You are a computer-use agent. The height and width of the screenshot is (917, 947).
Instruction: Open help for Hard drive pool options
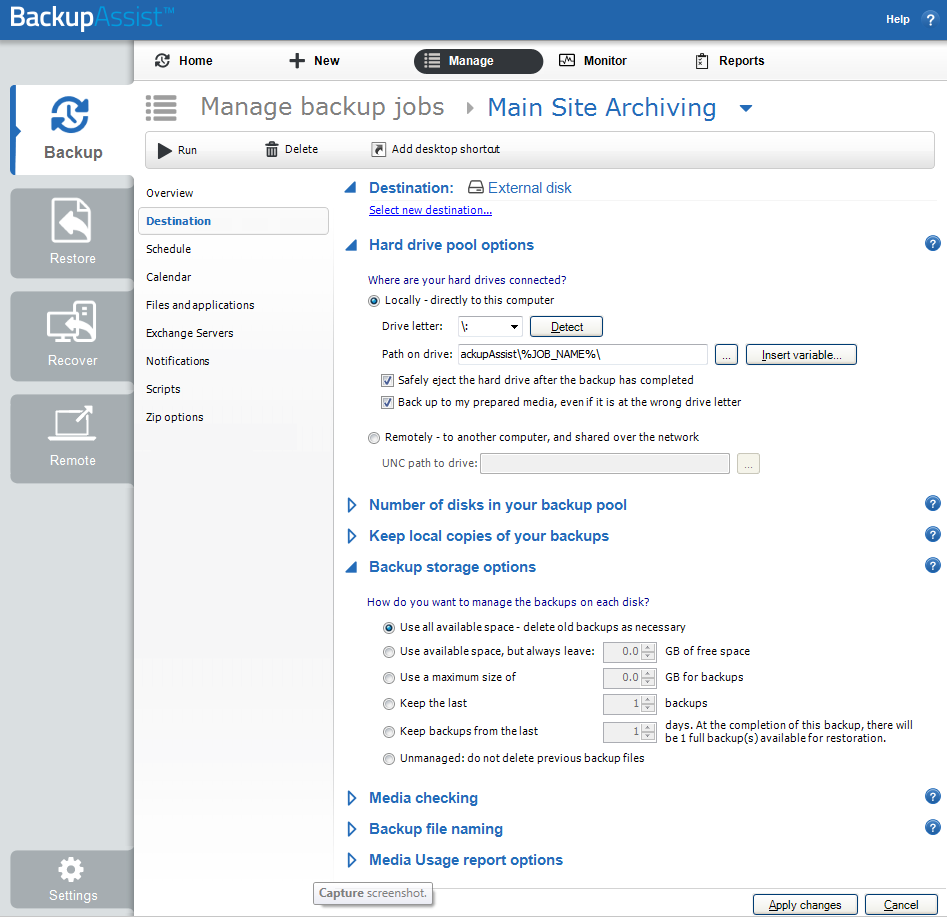click(x=933, y=243)
